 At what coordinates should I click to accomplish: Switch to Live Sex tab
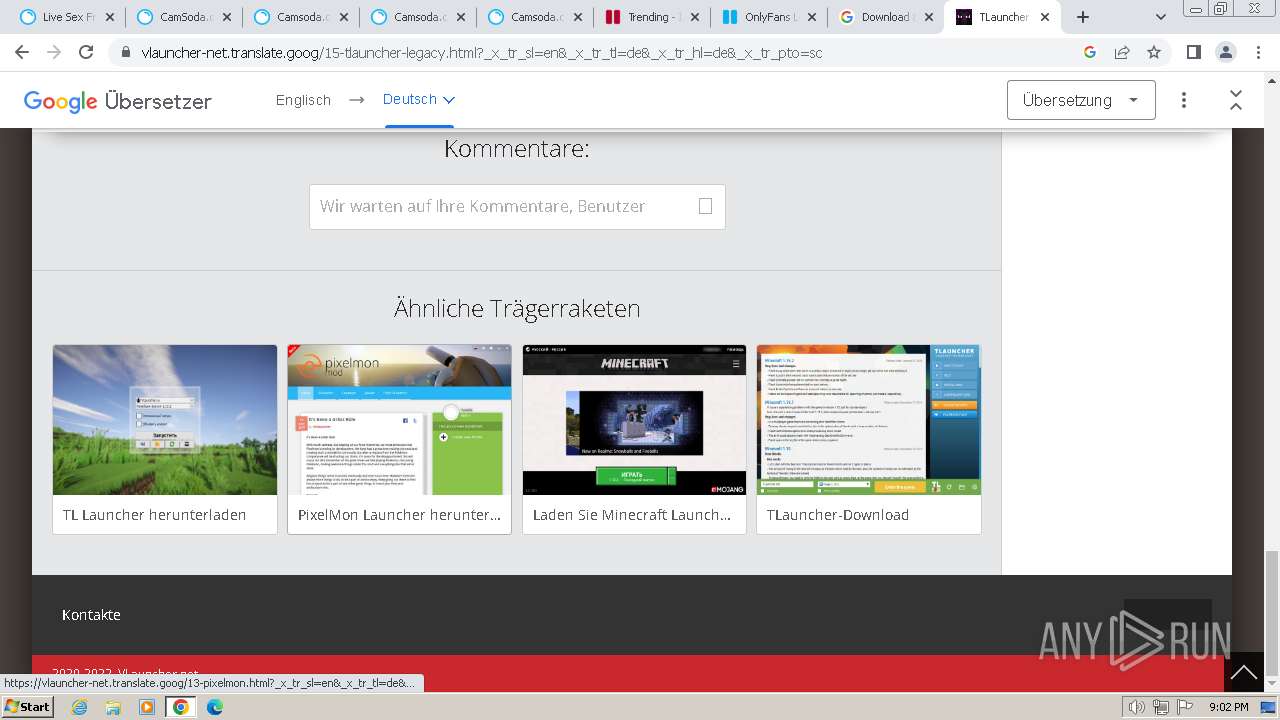69,17
